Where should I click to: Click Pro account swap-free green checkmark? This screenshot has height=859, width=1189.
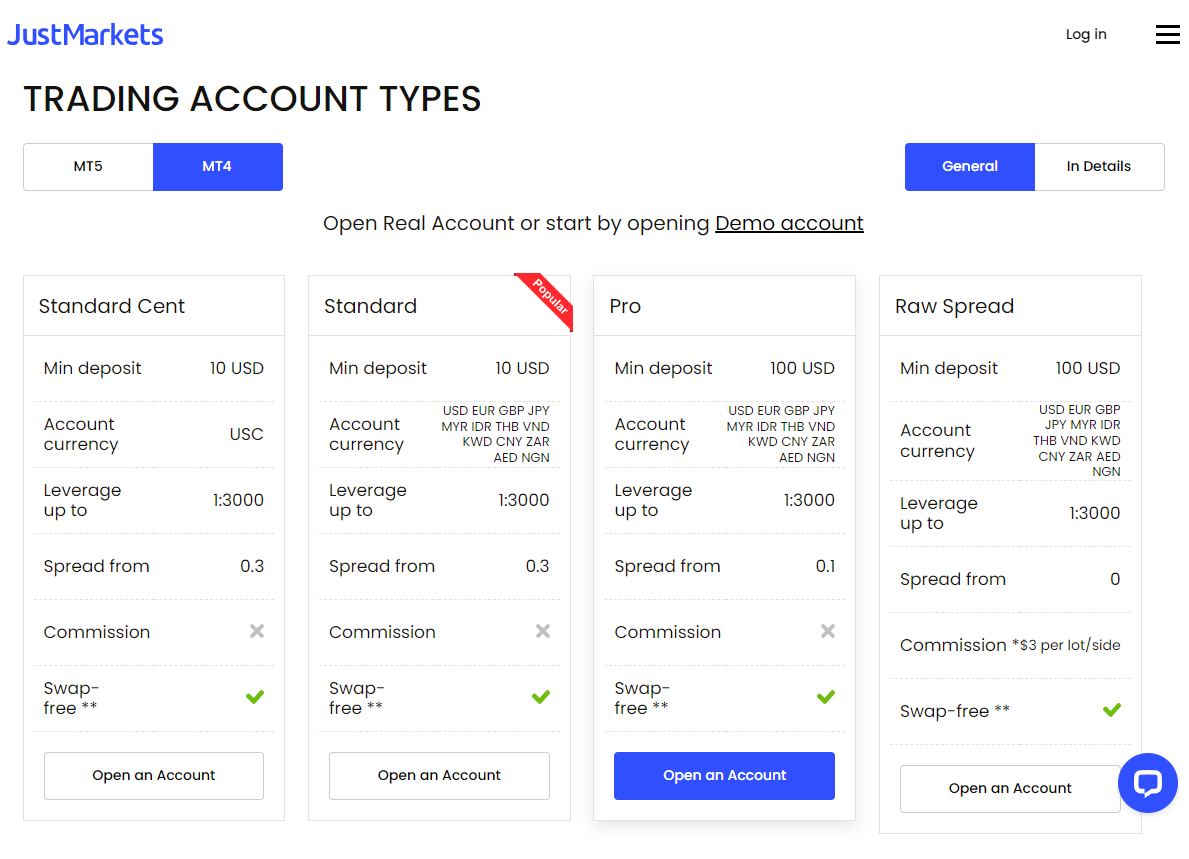pyautogui.click(x=826, y=697)
